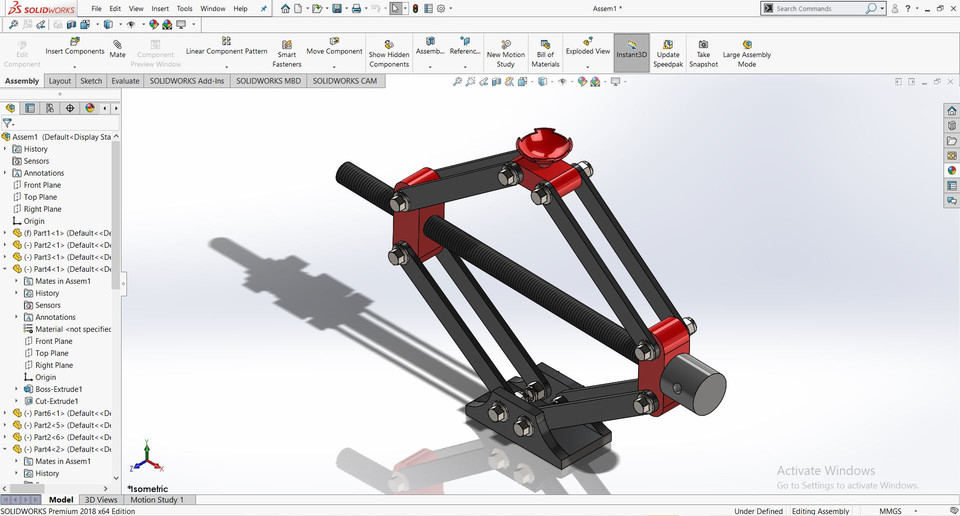The image size is (960, 516).
Task: Toggle Instant3D mode off
Action: point(631,48)
